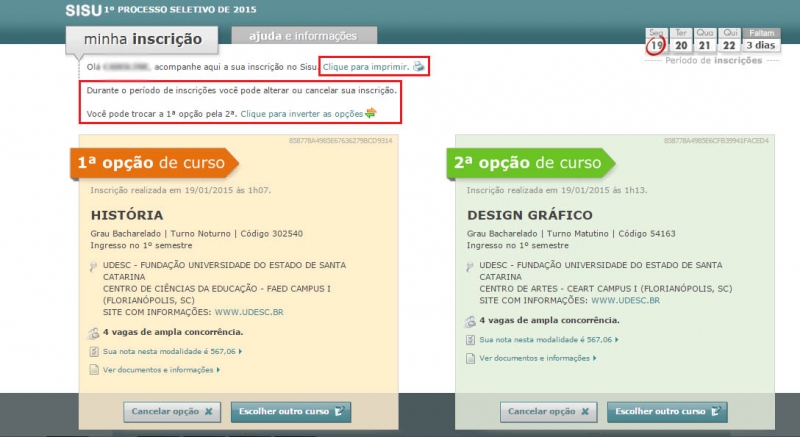
Task: Cancel the Design Gráfico second course option
Action: point(547,411)
